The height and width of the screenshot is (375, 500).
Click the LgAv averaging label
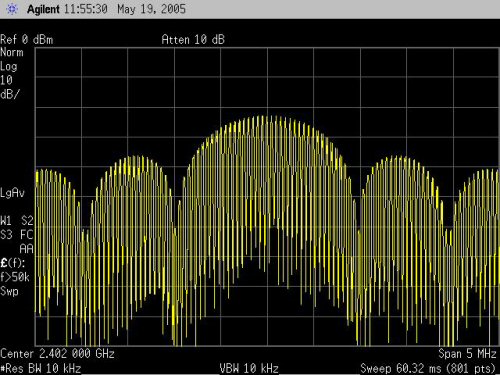click(13, 193)
